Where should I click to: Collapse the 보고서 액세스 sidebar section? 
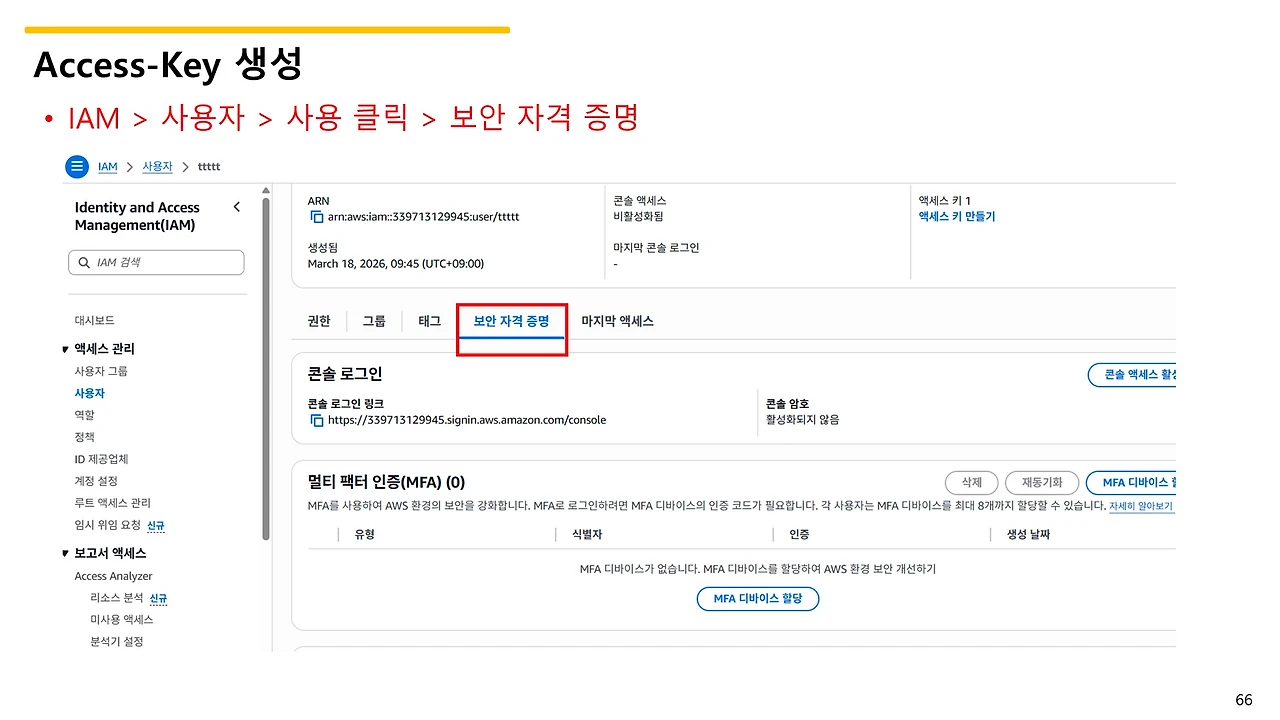coord(64,553)
